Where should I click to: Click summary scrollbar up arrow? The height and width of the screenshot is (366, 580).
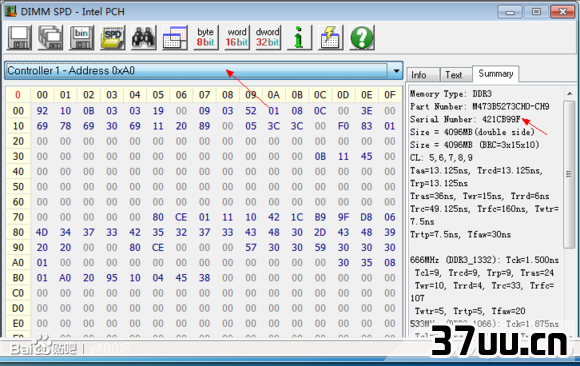coord(569,94)
